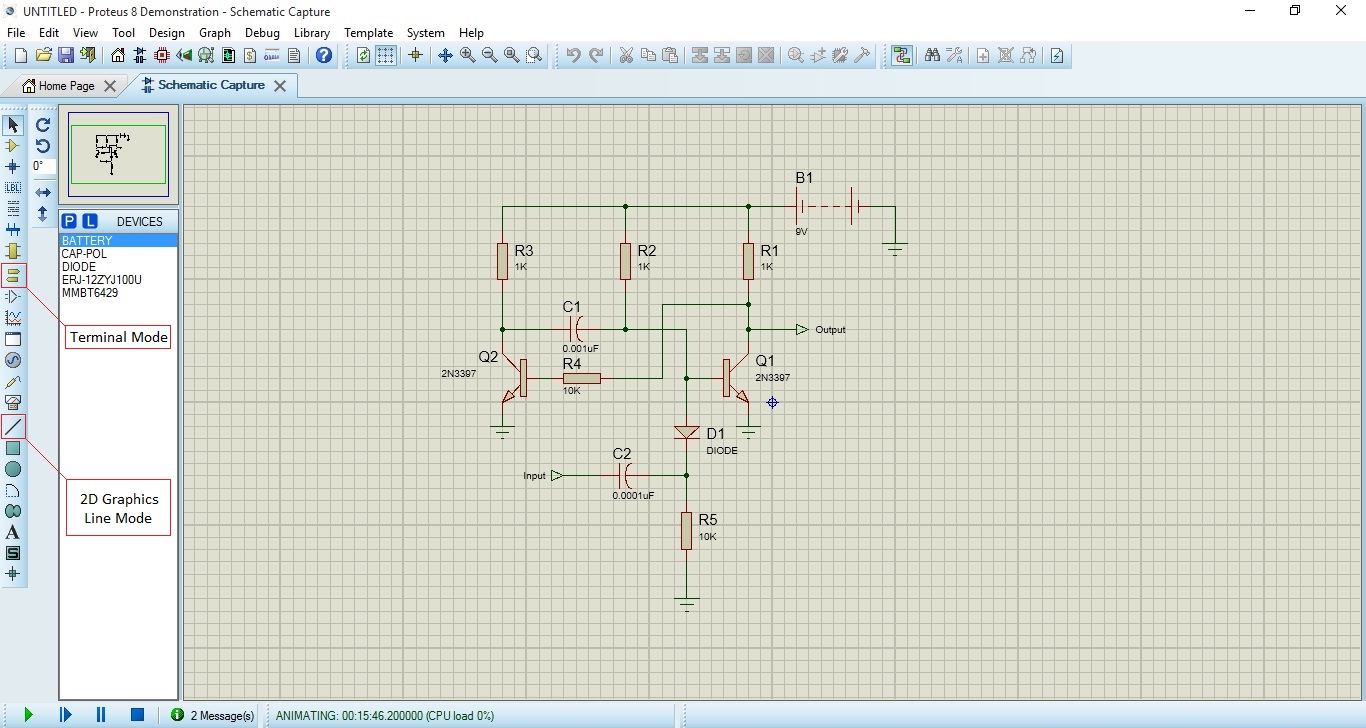
Task: Select the 2D Graphics Text tool
Action: [13, 532]
